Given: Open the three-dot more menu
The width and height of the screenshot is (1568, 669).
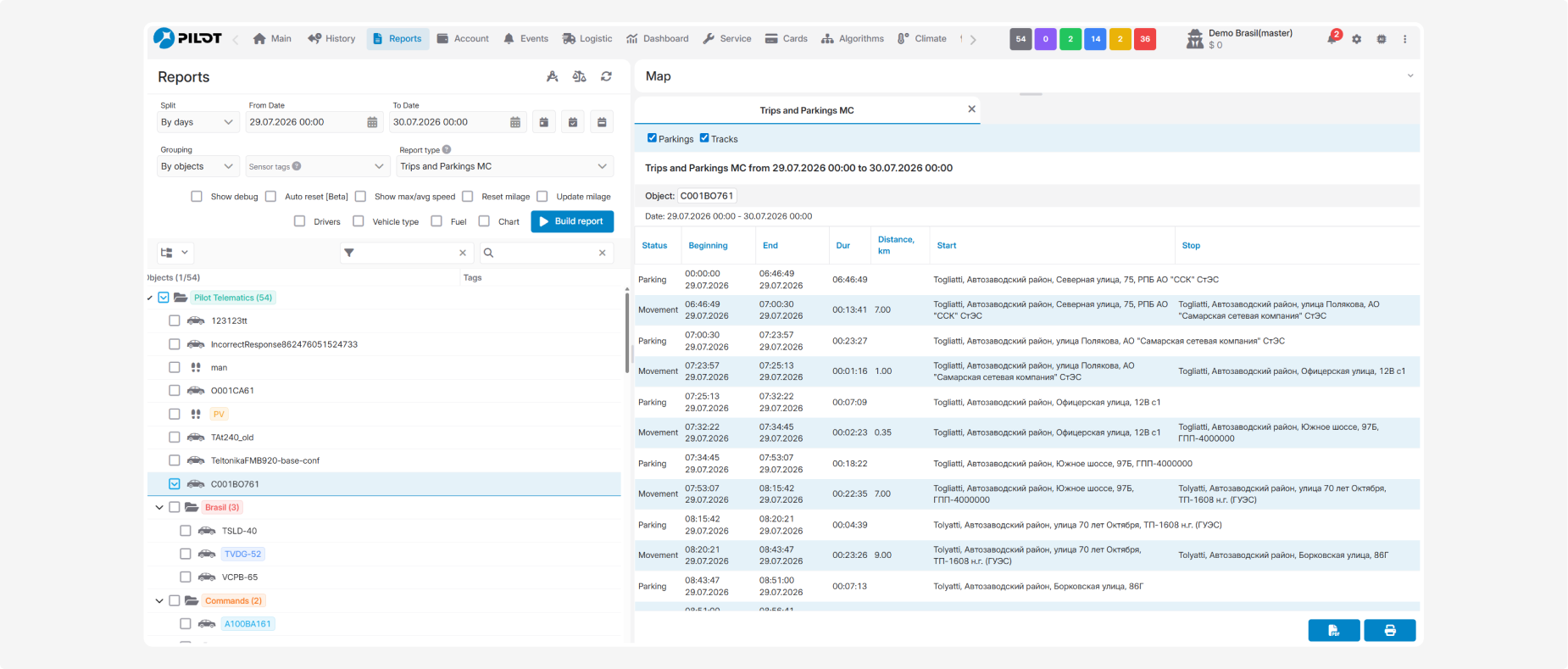Looking at the screenshot, I should click(x=1405, y=39).
